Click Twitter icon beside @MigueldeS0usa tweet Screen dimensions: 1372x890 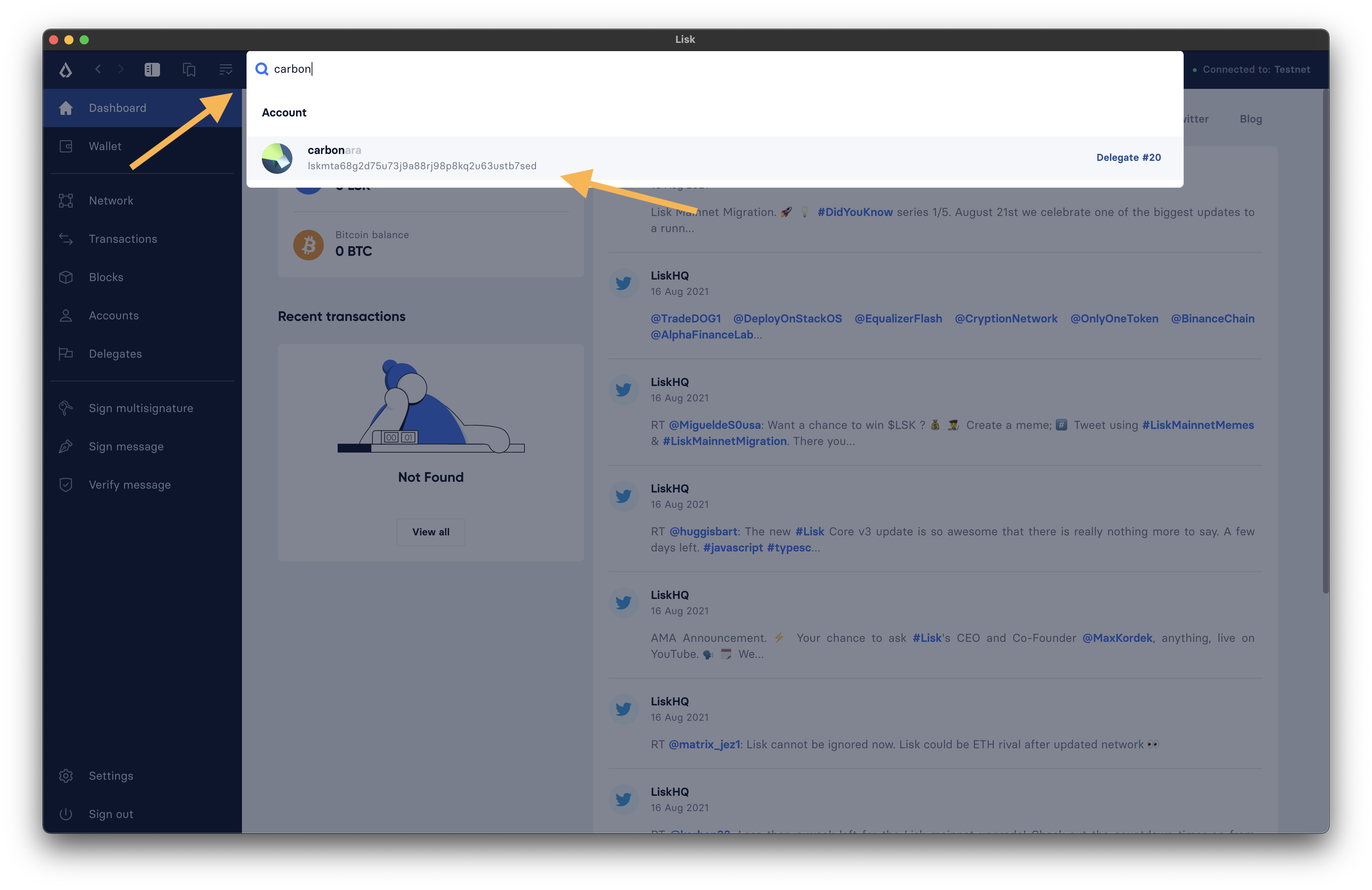click(623, 390)
